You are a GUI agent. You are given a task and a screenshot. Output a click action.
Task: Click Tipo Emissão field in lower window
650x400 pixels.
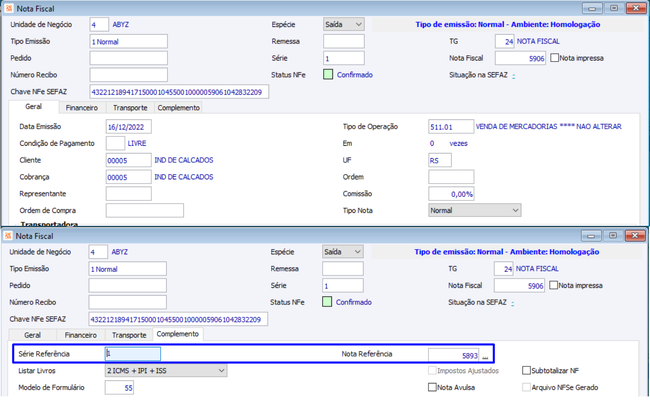127,269
